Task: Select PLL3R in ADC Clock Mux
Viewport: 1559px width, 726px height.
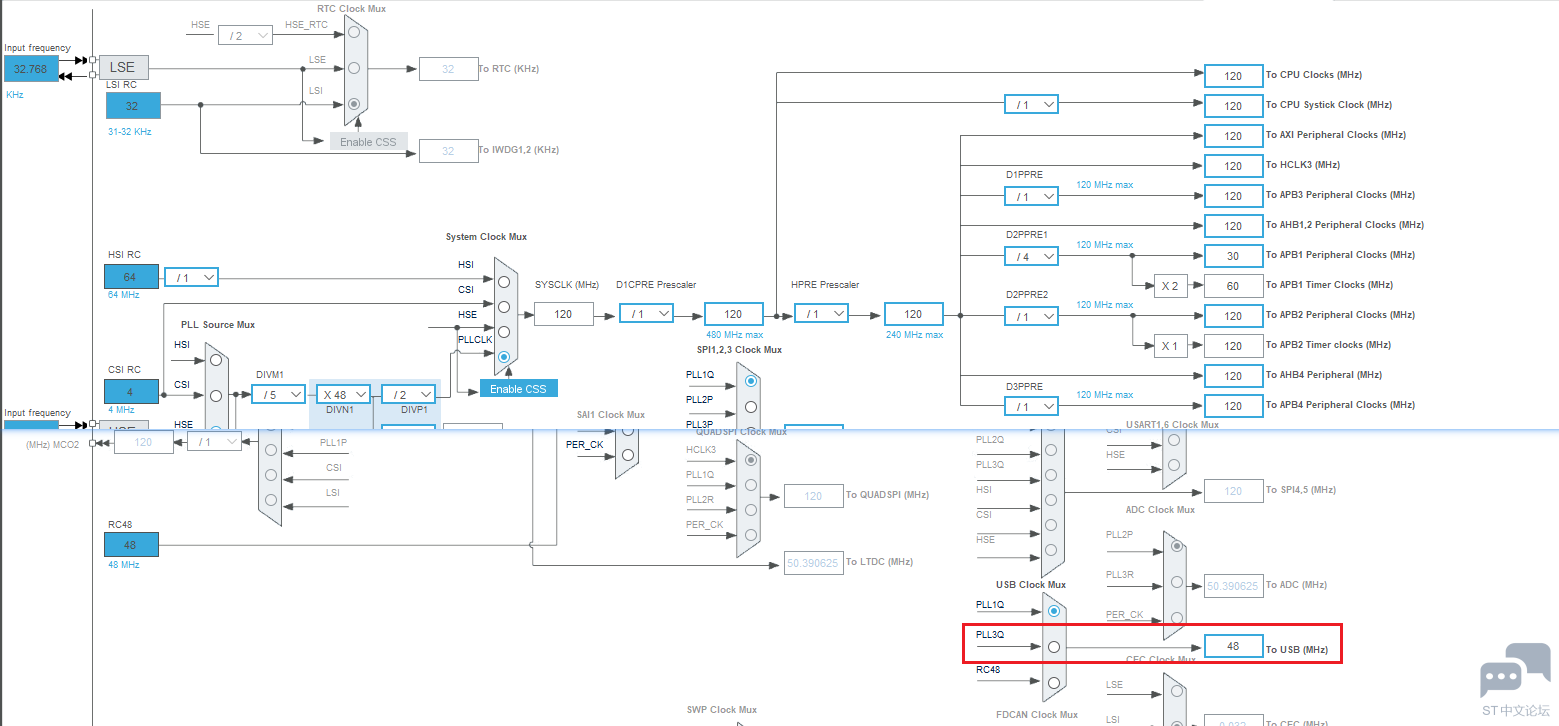Action: click(1177, 582)
